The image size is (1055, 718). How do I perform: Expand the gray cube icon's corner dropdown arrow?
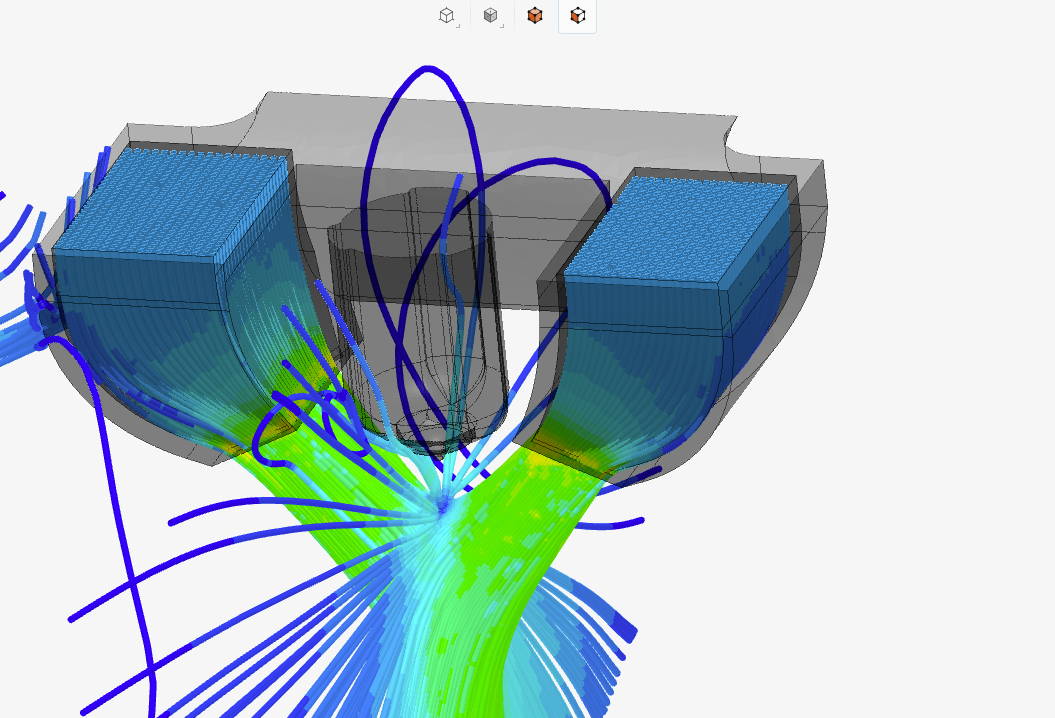pos(501,25)
